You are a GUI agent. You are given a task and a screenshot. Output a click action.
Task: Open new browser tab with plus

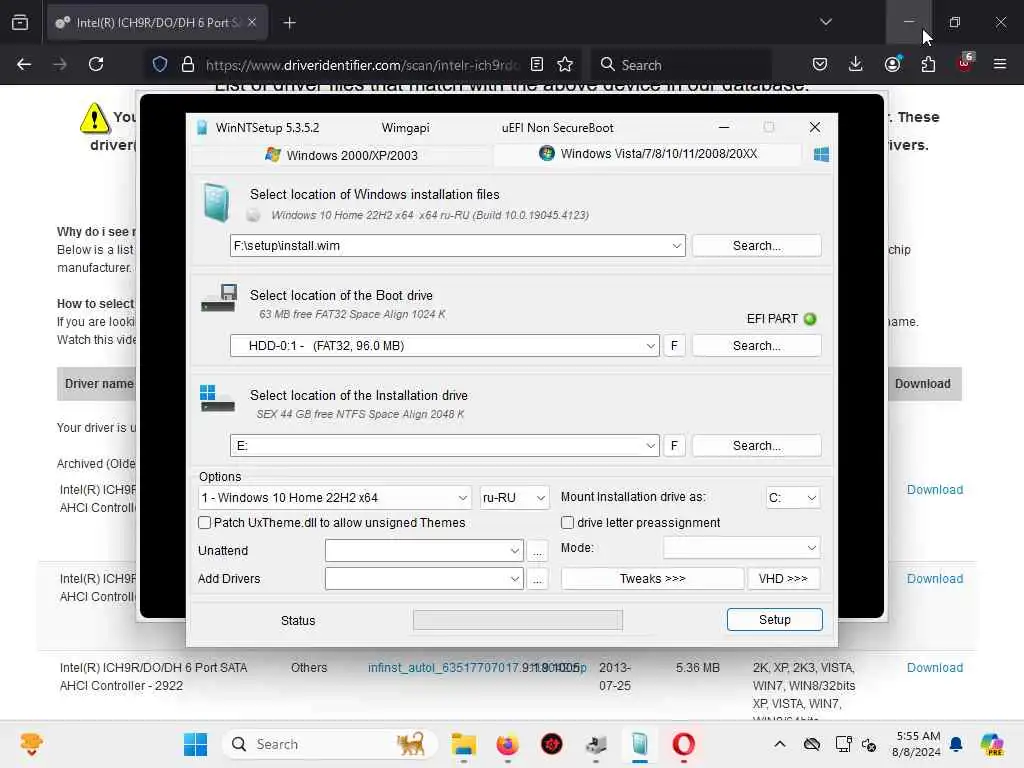(289, 23)
